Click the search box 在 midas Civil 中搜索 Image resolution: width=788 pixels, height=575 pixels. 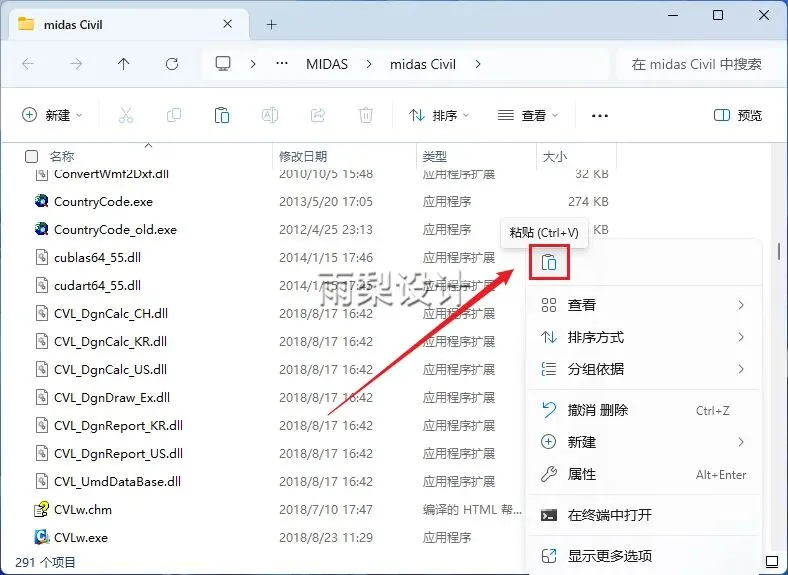[697, 64]
